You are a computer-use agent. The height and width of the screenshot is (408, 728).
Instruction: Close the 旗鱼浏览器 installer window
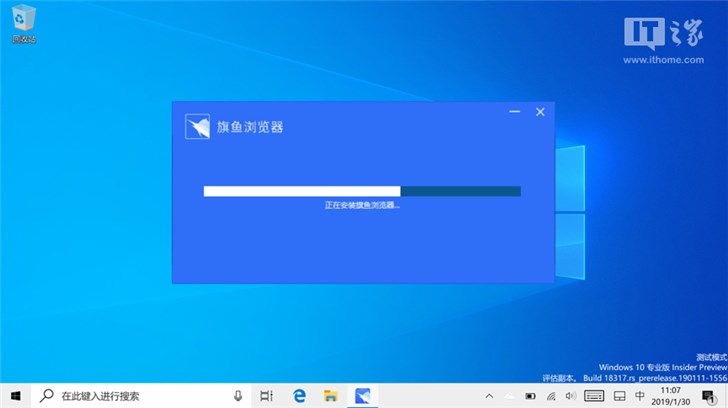pyautogui.click(x=540, y=112)
